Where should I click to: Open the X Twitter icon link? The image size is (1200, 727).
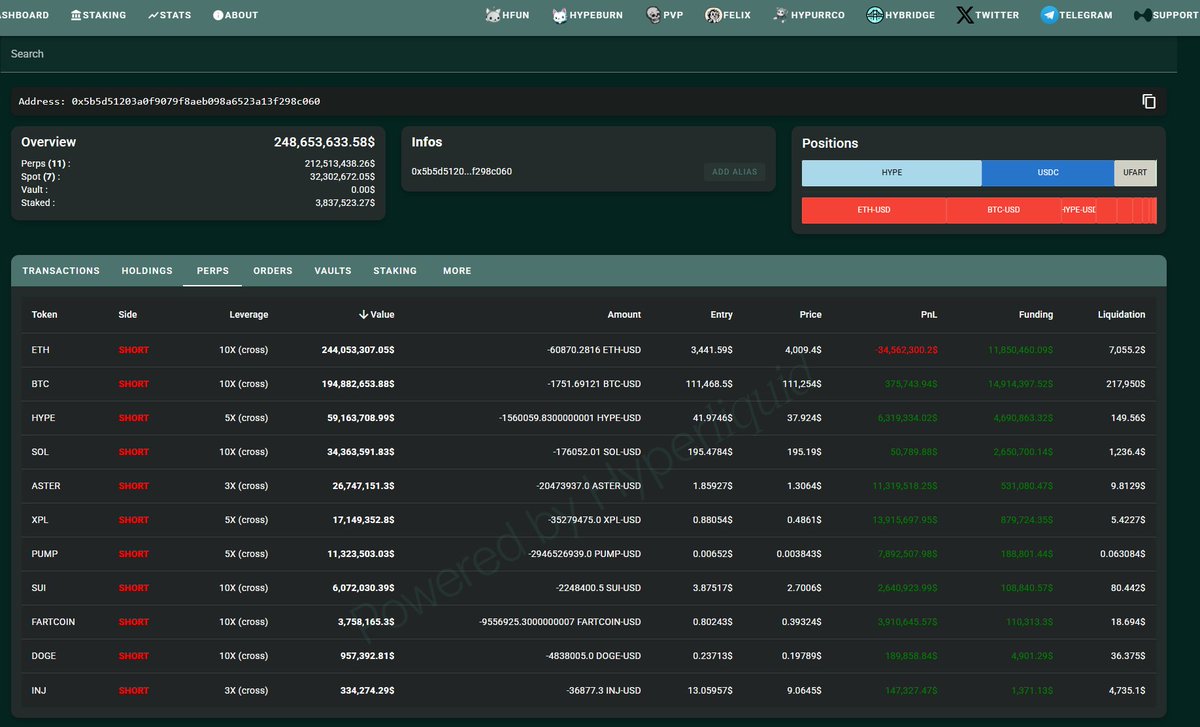pyautogui.click(x=964, y=15)
